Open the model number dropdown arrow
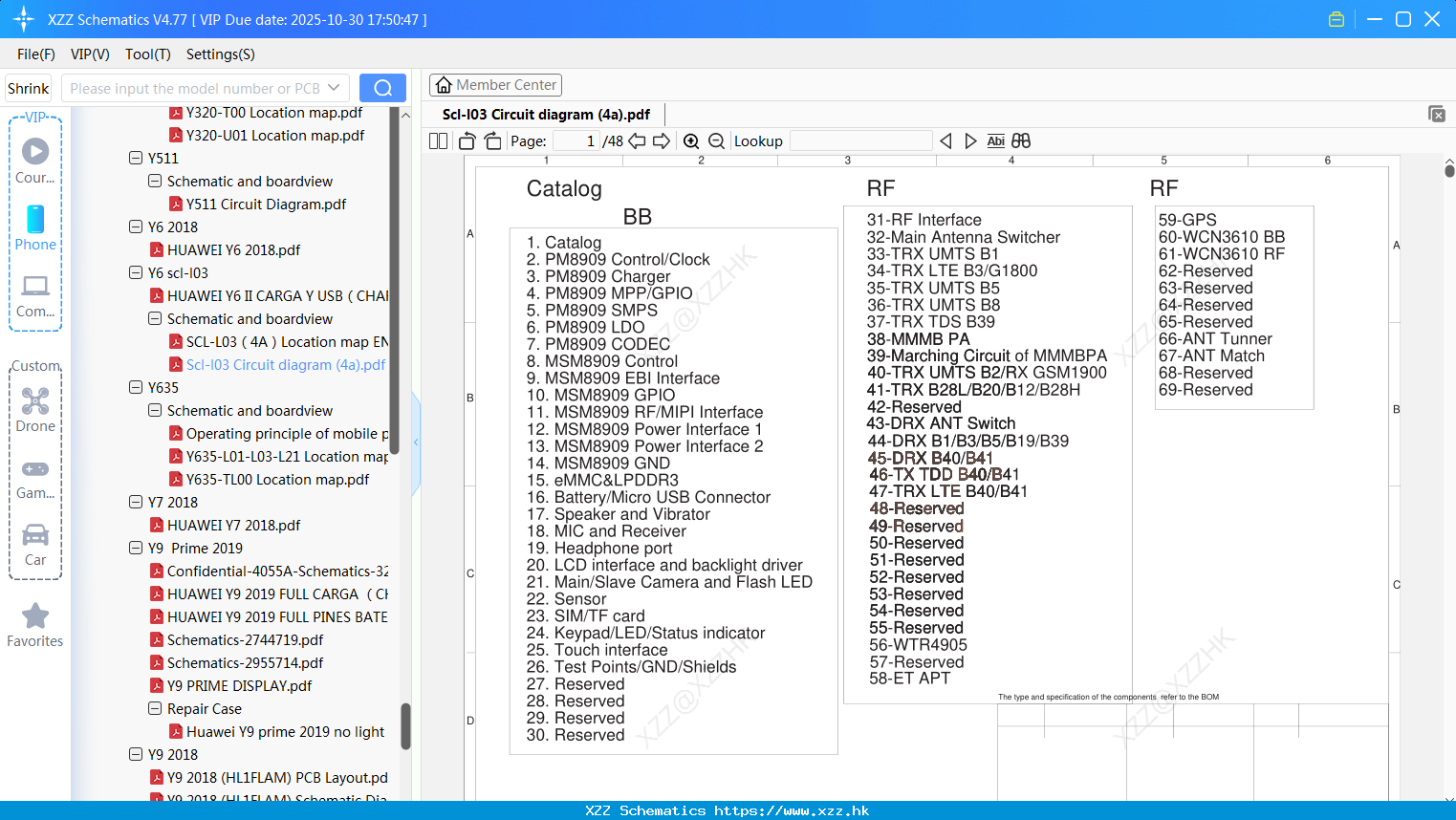 pos(334,88)
